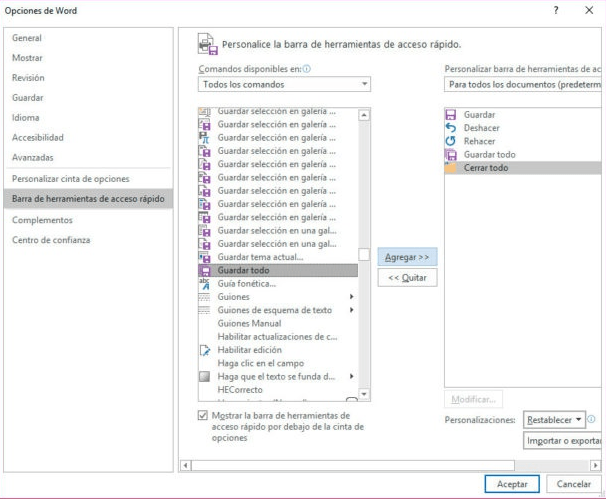Click the info icon next to Comandos disponibles en
Screen dimensions: 606x499
tap(306, 69)
